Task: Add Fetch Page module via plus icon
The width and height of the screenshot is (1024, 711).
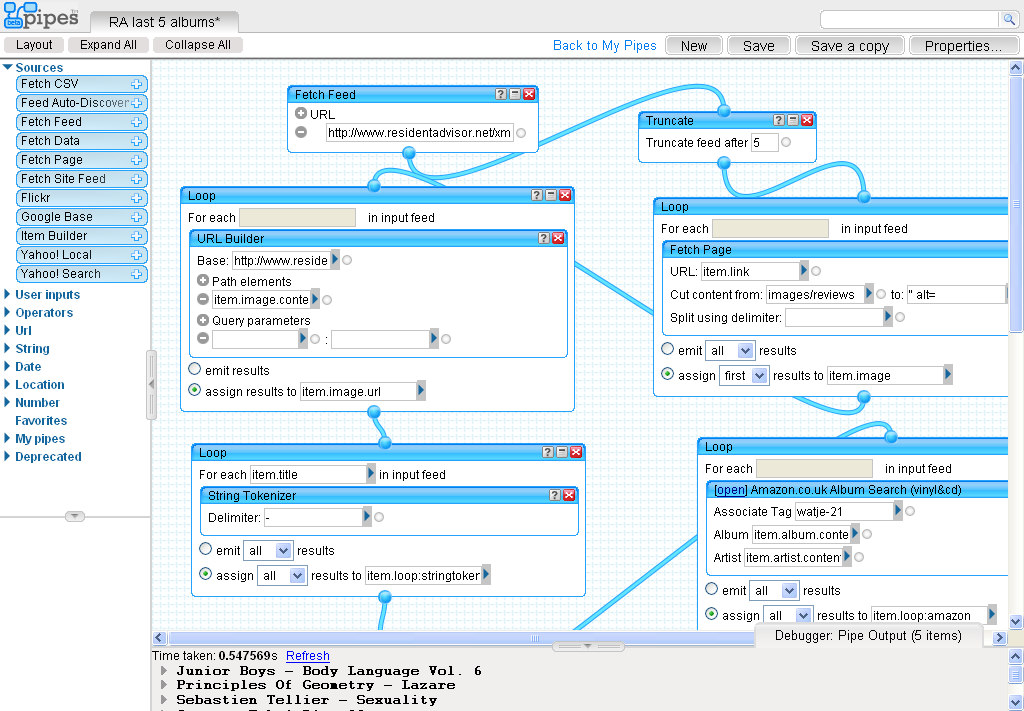Action: [136, 160]
